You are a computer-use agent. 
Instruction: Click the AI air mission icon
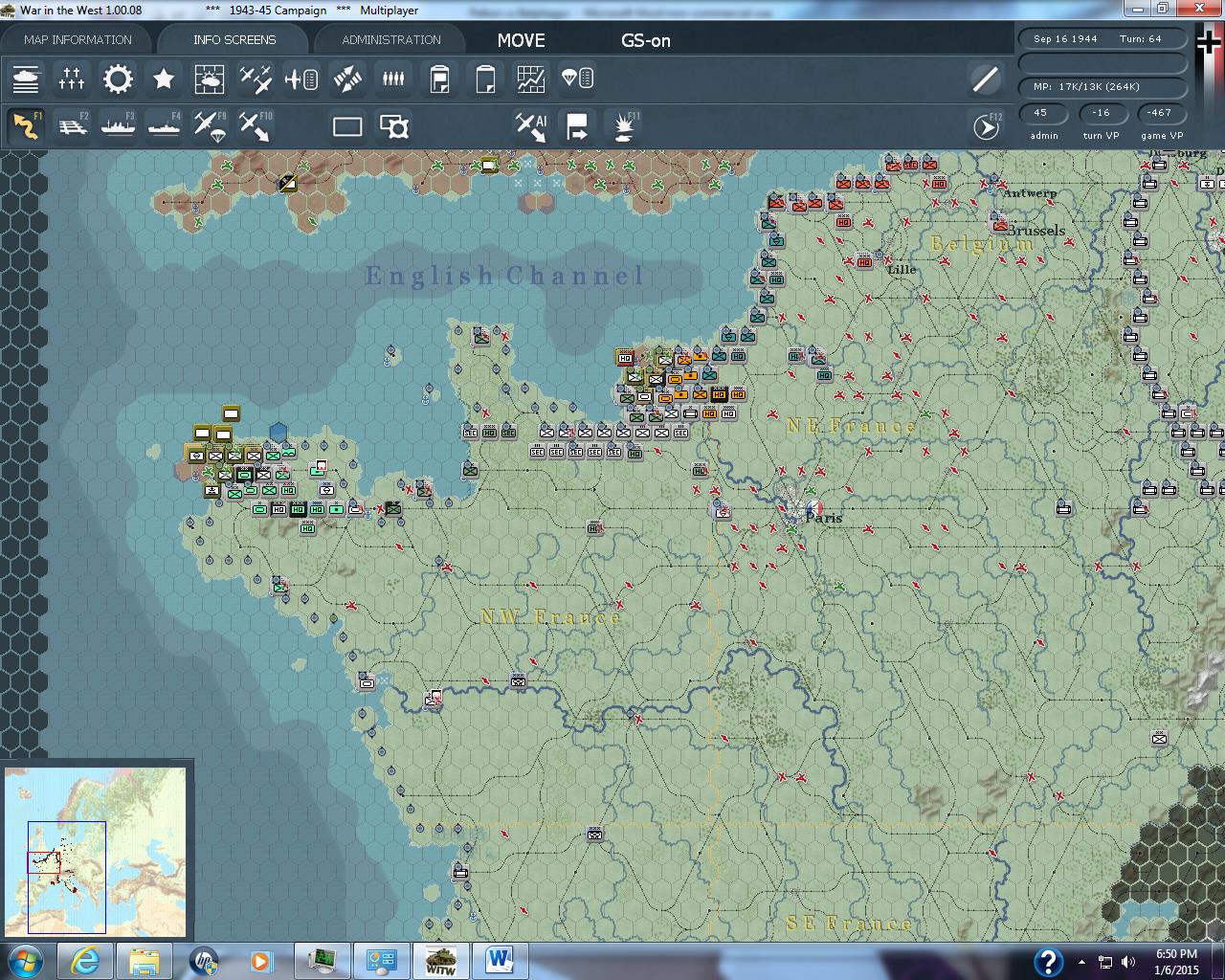pos(531,126)
